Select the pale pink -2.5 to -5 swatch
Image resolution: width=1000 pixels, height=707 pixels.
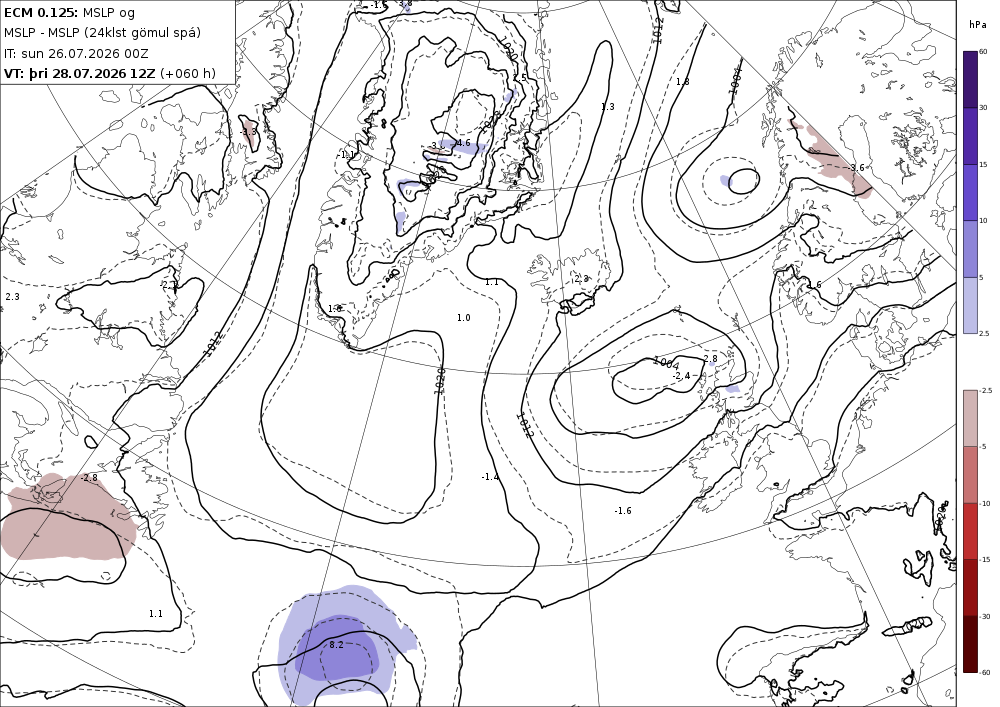970,418
